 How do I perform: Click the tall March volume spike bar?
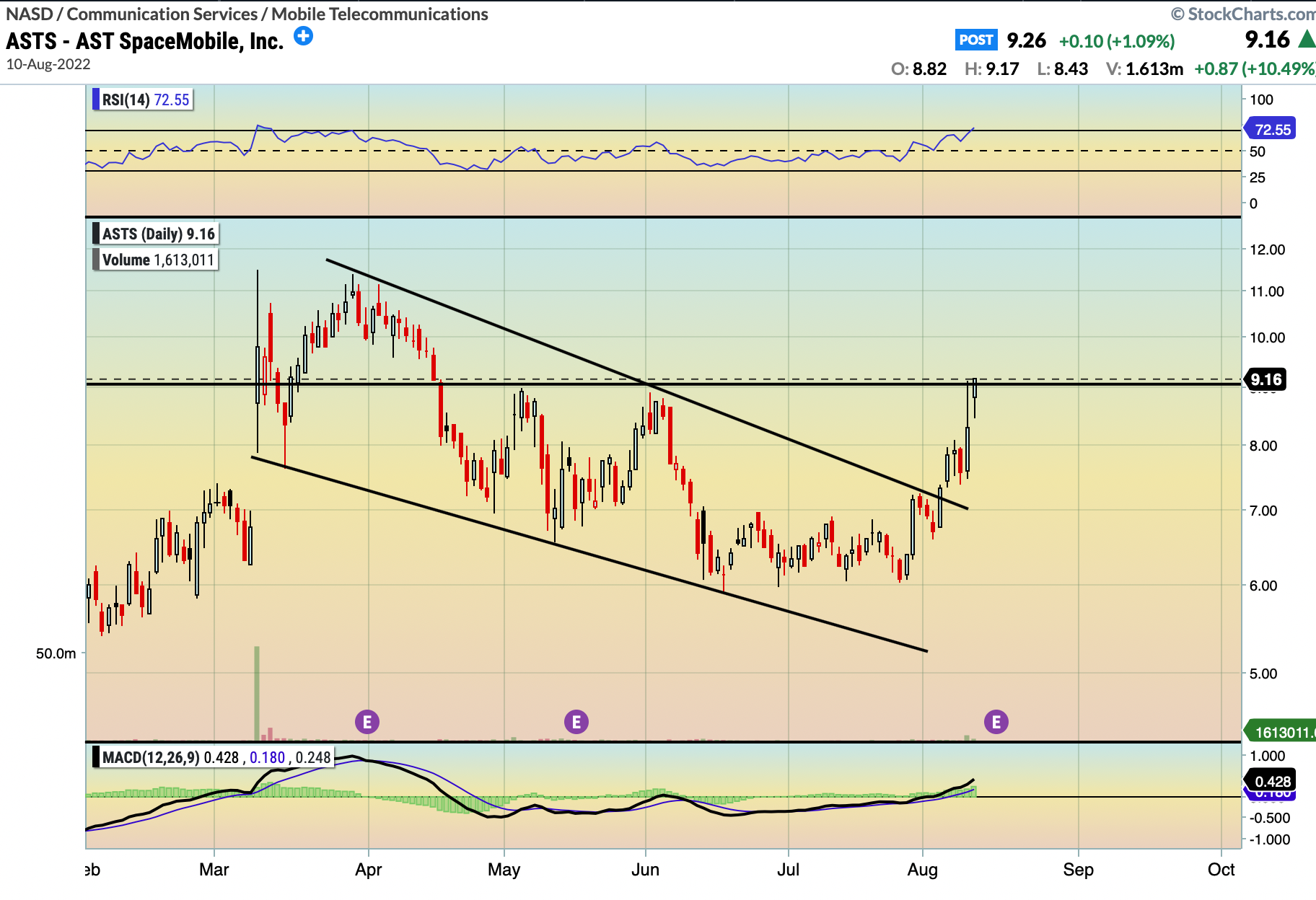[257, 693]
